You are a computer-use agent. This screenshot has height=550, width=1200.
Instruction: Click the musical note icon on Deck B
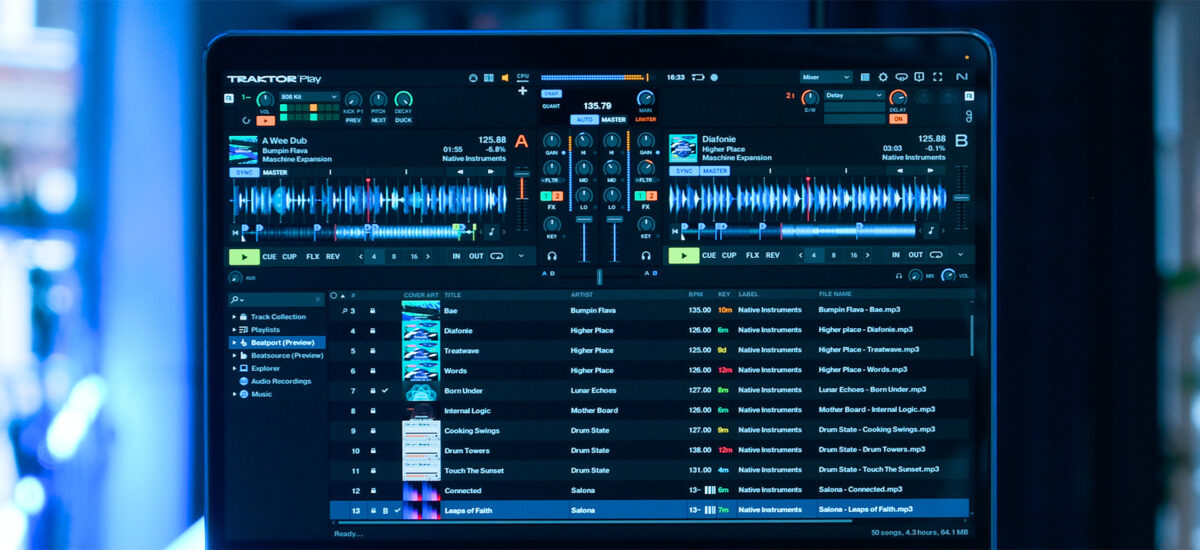coord(931,231)
